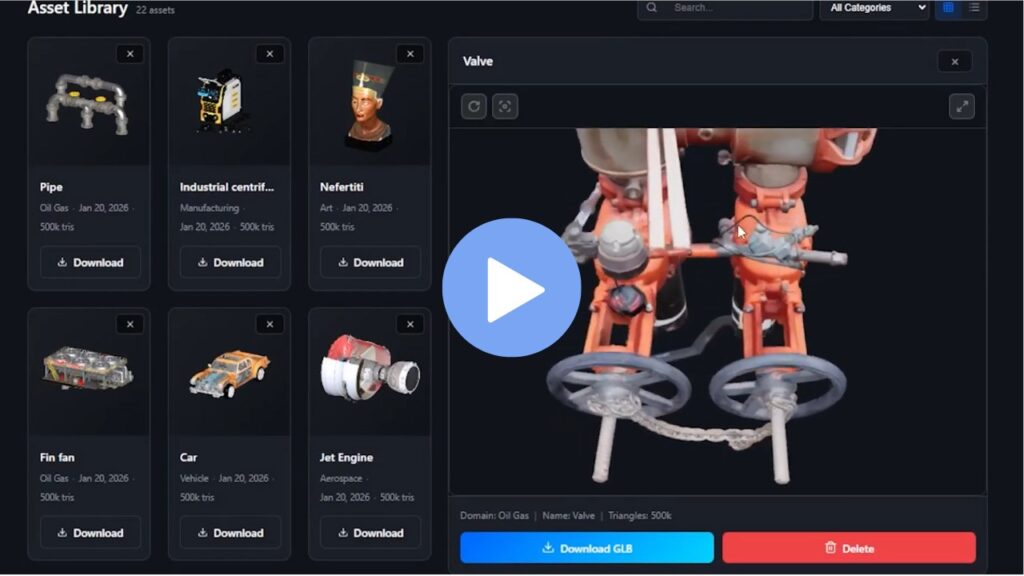Click the focus/center model icon
The image size is (1024, 576).
pyautogui.click(x=506, y=107)
